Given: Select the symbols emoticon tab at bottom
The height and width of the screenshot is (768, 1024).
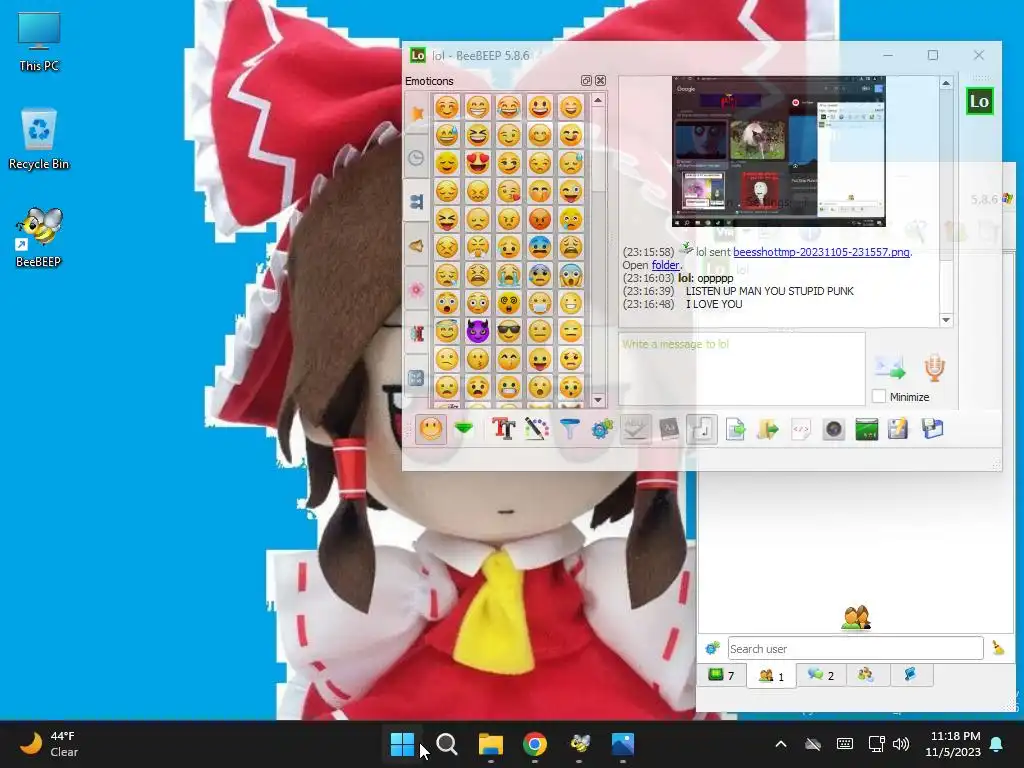Looking at the screenshot, I should coord(417,377).
